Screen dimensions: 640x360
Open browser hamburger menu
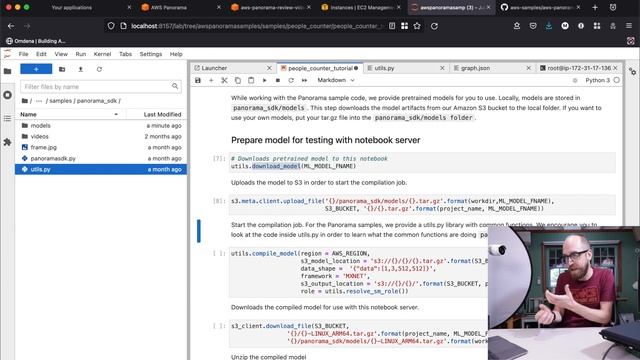point(629,26)
